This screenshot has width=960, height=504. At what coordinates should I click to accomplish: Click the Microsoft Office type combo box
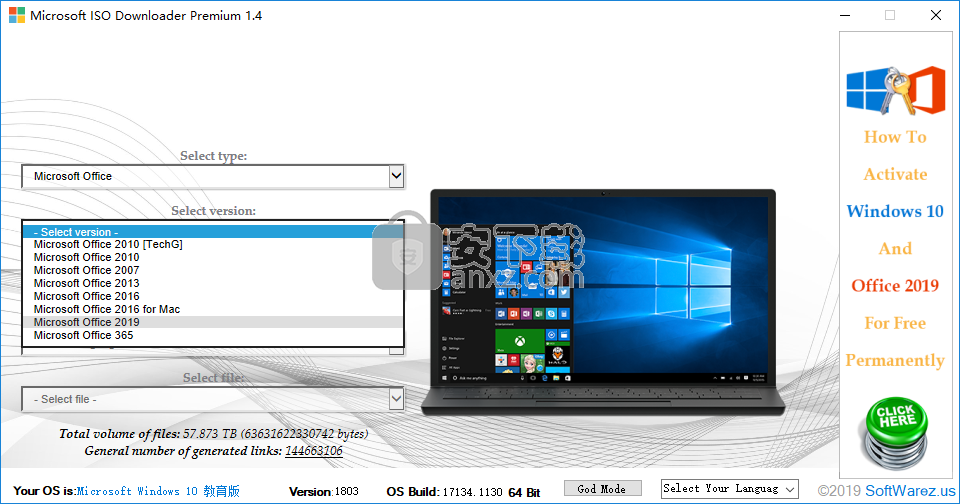(x=212, y=176)
